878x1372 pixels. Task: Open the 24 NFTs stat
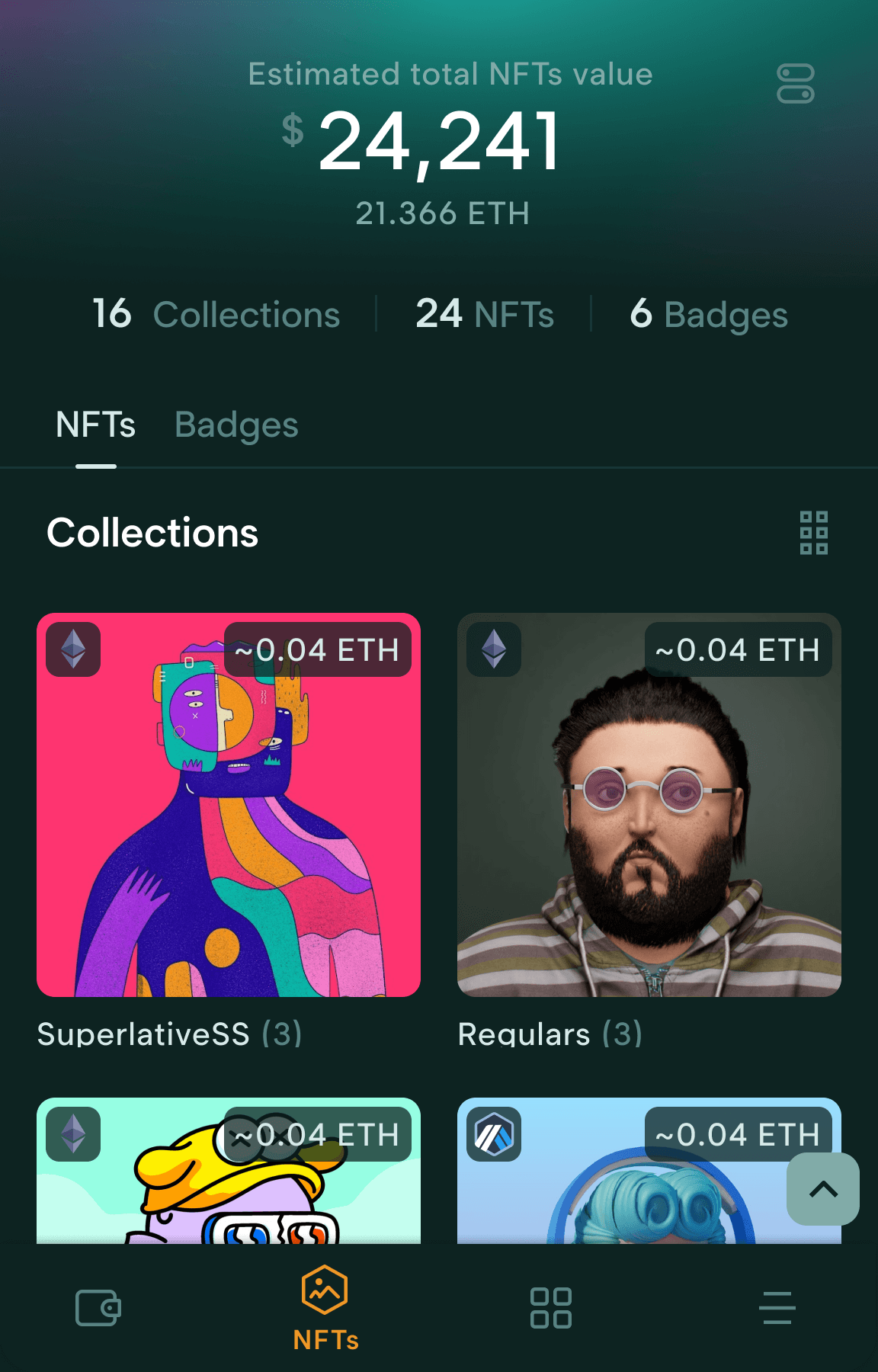485,314
